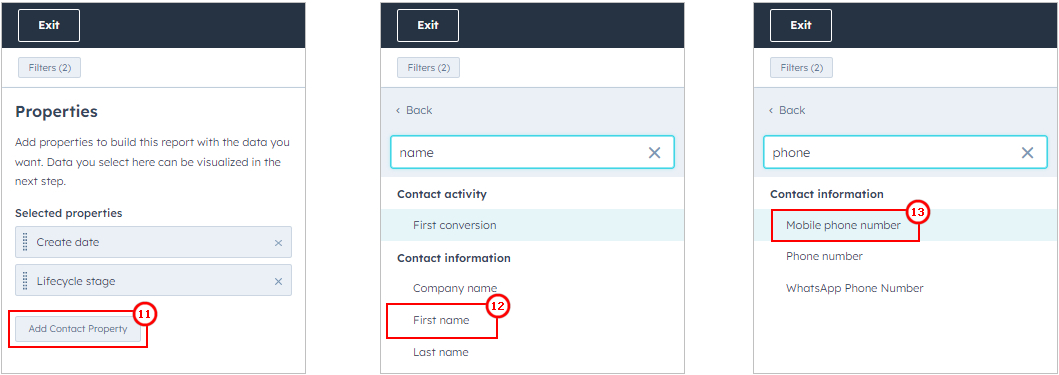Go Back from the phone search
1059x375 pixels.
787,110
